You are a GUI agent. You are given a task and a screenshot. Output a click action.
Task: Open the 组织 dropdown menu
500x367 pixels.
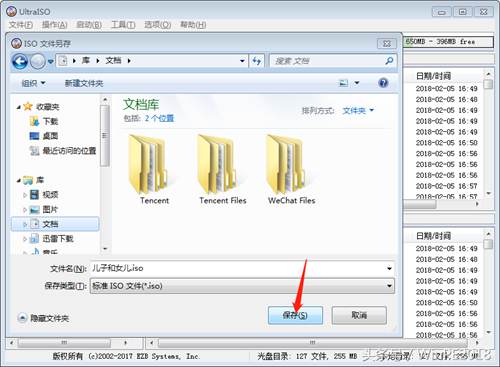pos(33,83)
